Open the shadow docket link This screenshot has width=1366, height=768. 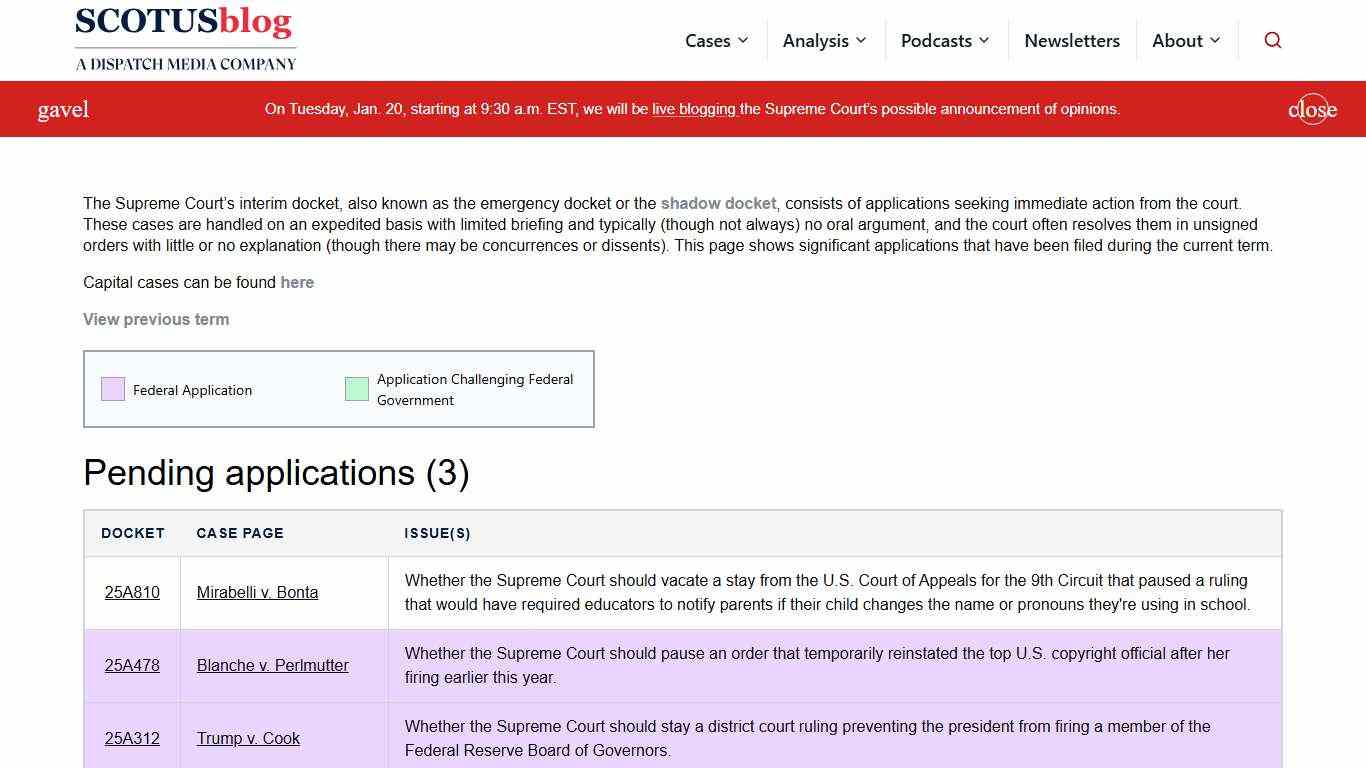click(718, 203)
